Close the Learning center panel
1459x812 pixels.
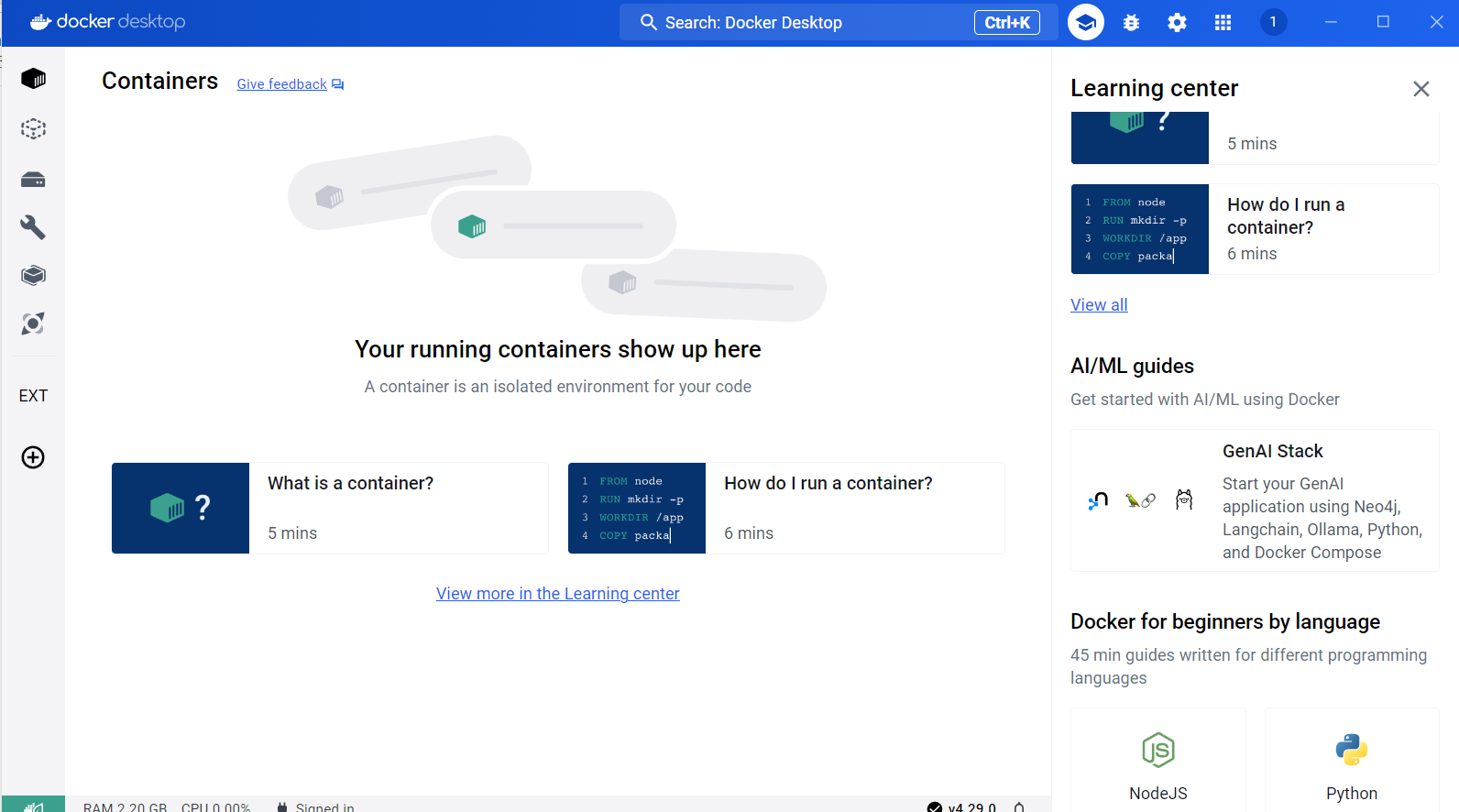click(x=1421, y=89)
